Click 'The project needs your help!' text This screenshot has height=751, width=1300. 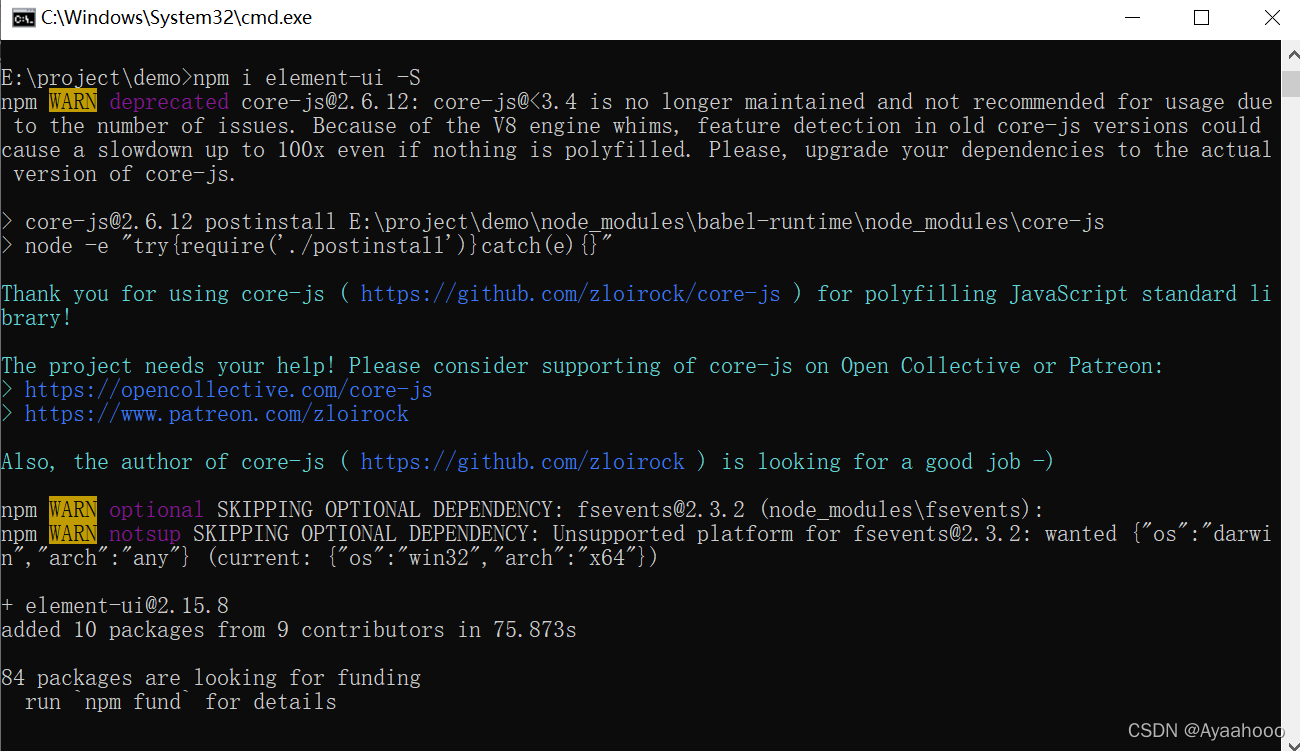[x=169, y=366]
